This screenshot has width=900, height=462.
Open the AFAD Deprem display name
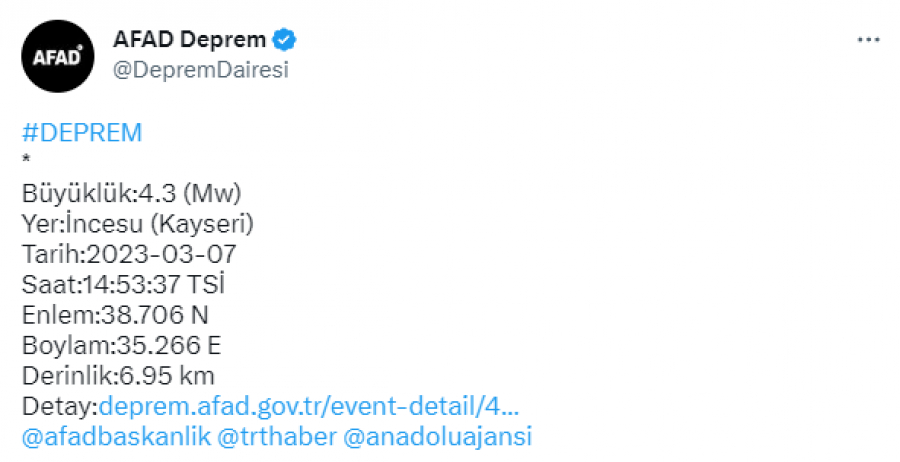point(192,41)
